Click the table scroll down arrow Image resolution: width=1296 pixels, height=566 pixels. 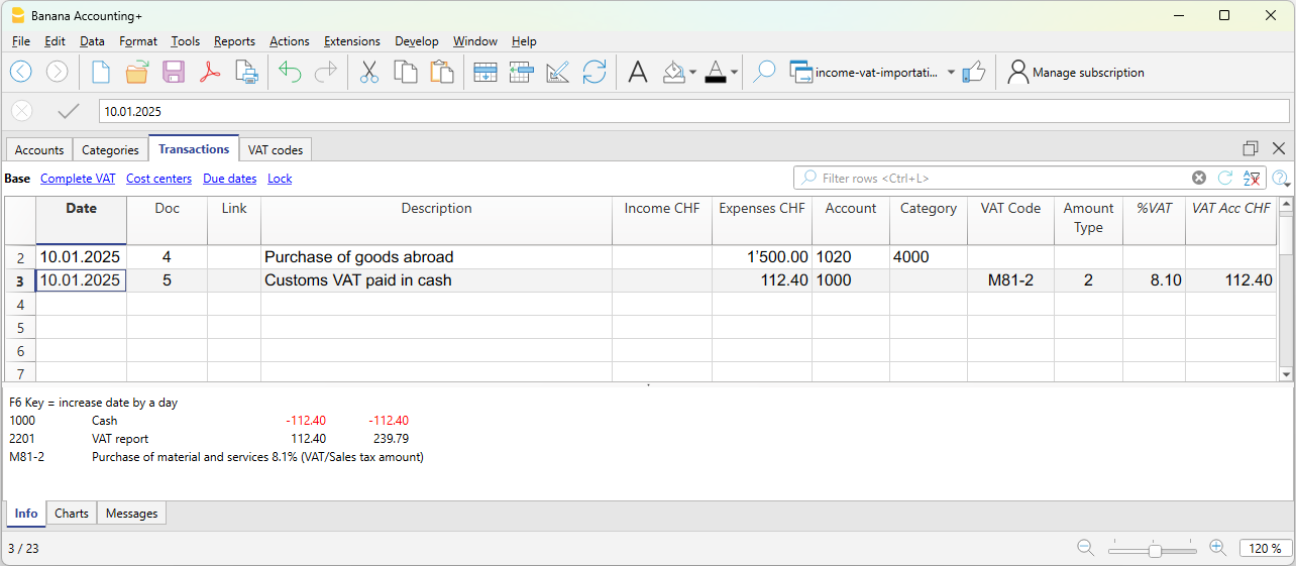[x=1286, y=374]
